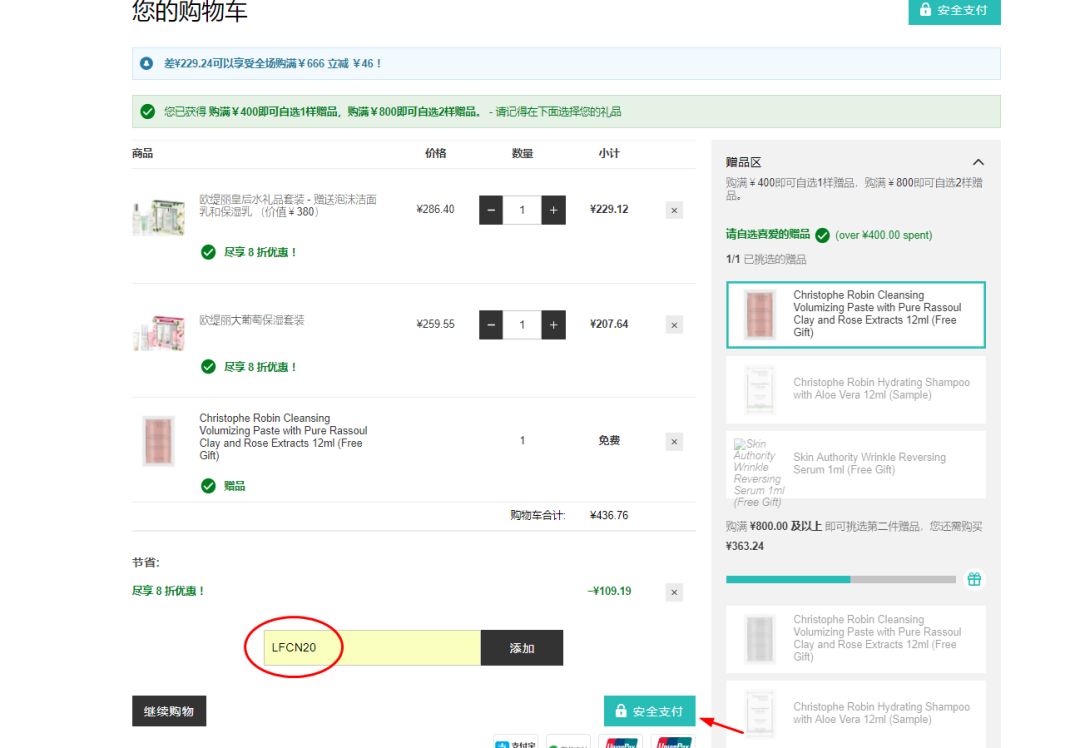
Task: Click the 尽享 8 折优惠 savings label
Action: [168, 591]
